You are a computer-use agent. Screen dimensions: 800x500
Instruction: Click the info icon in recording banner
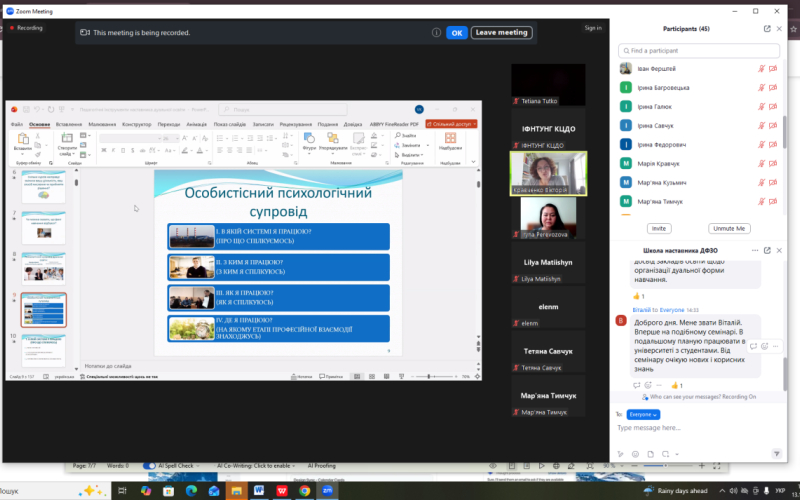tap(436, 33)
